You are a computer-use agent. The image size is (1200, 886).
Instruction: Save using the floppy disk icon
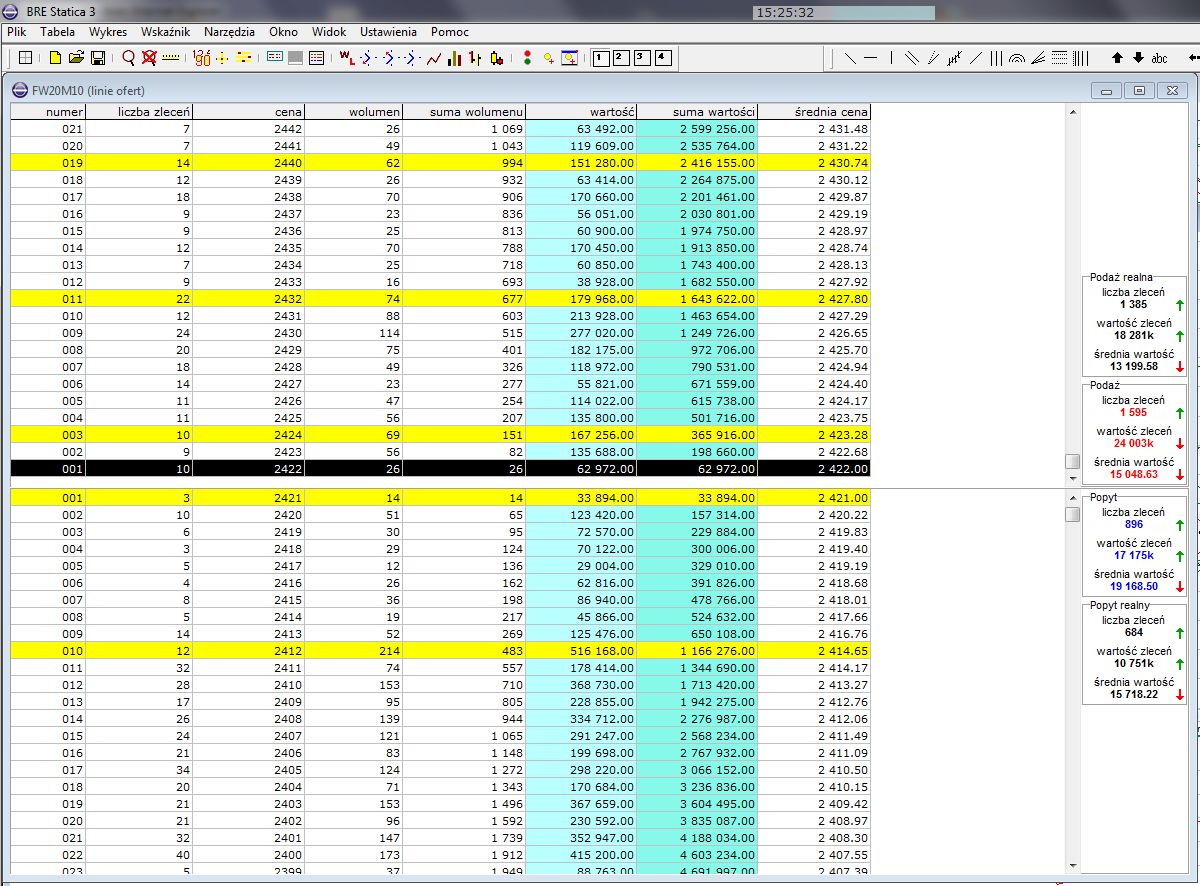98,59
